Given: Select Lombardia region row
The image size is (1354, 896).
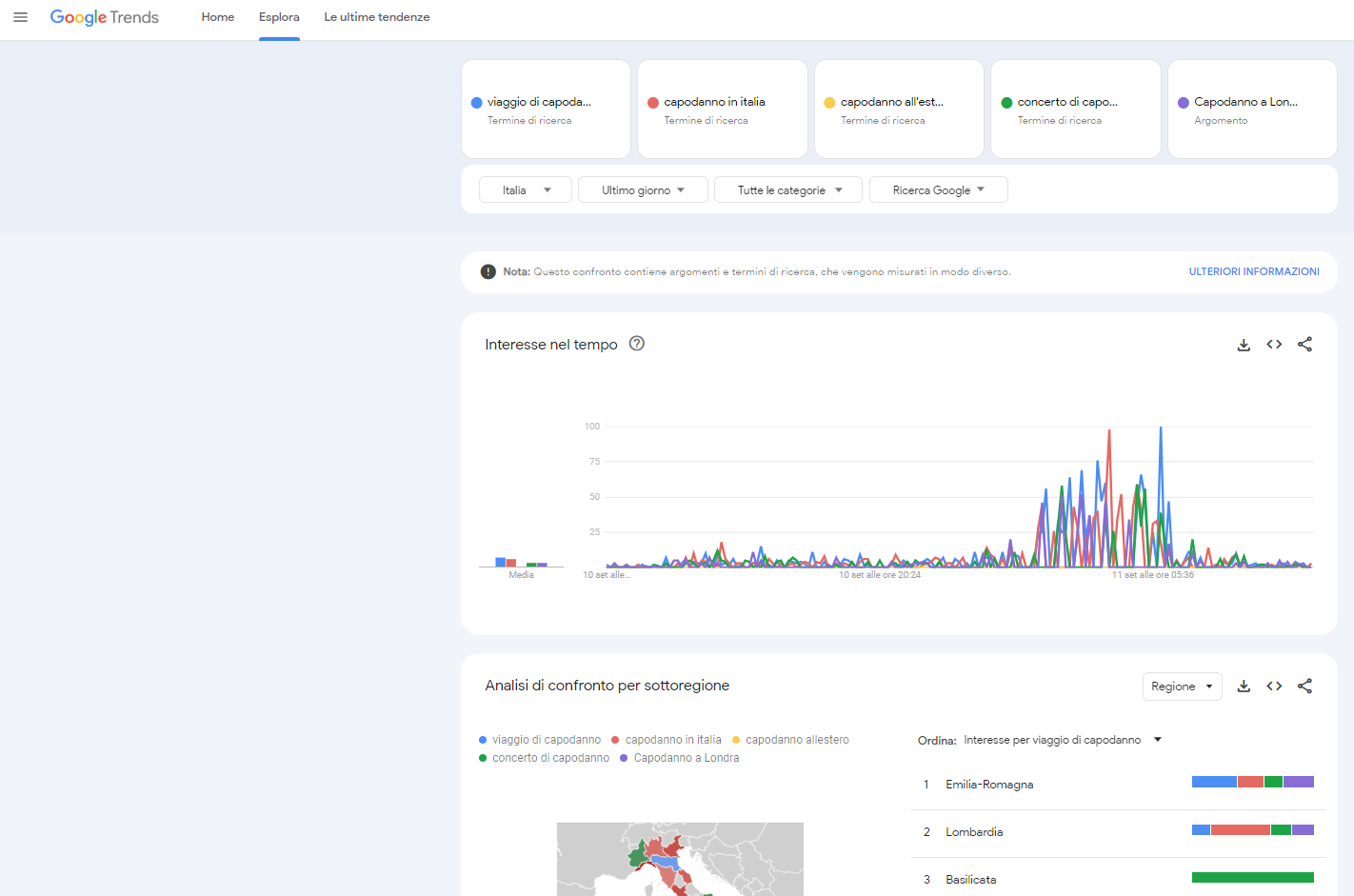Looking at the screenshot, I should [1119, 832].
